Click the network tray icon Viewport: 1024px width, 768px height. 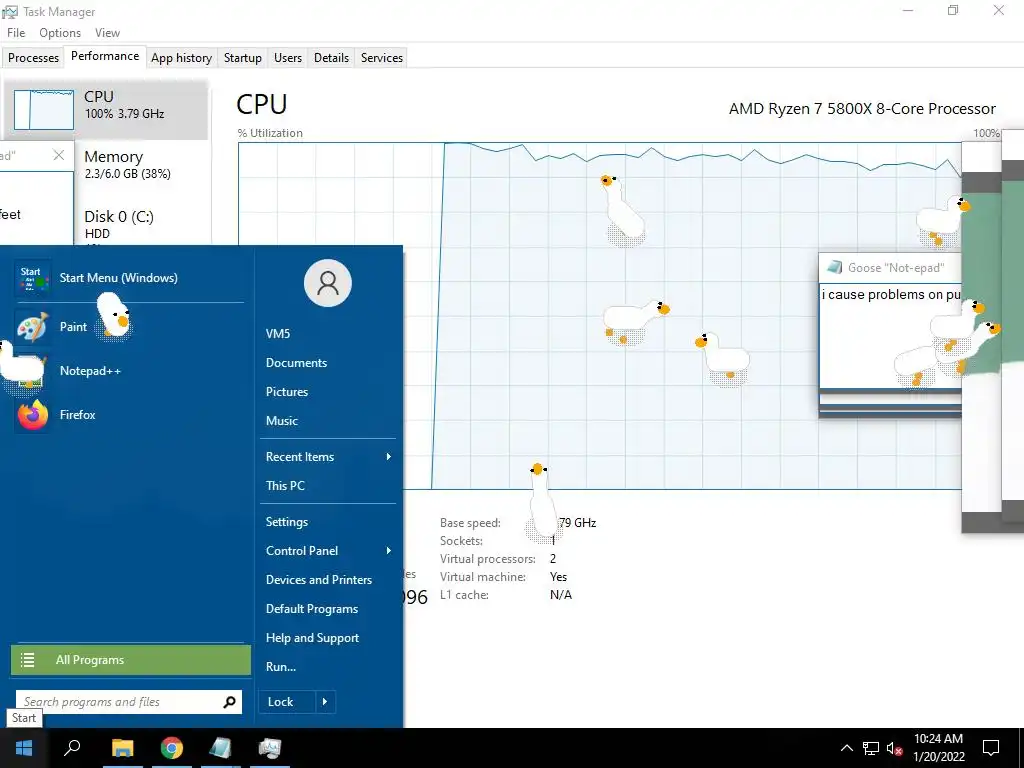coord(871,748)
